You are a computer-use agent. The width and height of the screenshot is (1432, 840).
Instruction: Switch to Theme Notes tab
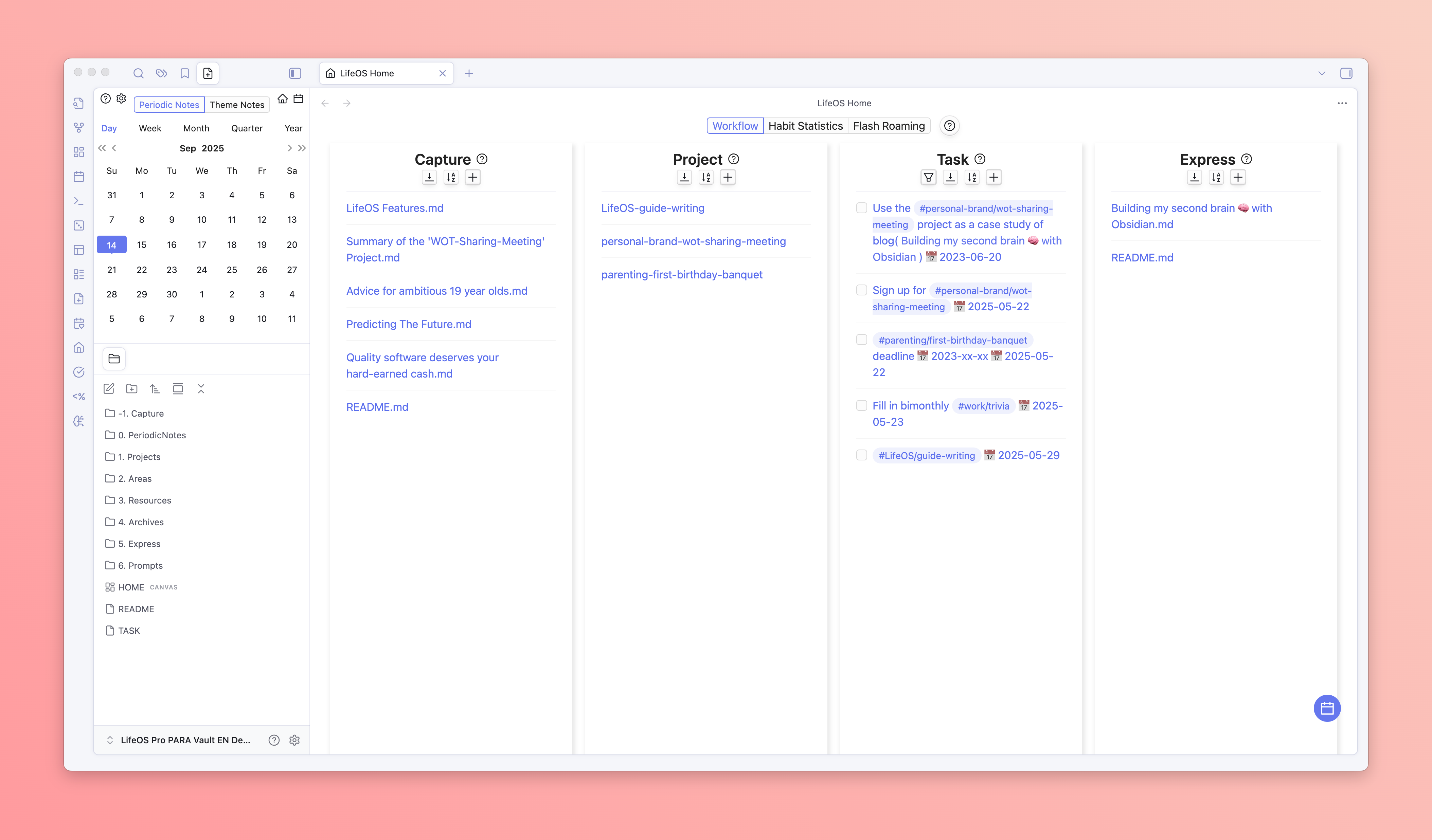click(x=236, y=105)
